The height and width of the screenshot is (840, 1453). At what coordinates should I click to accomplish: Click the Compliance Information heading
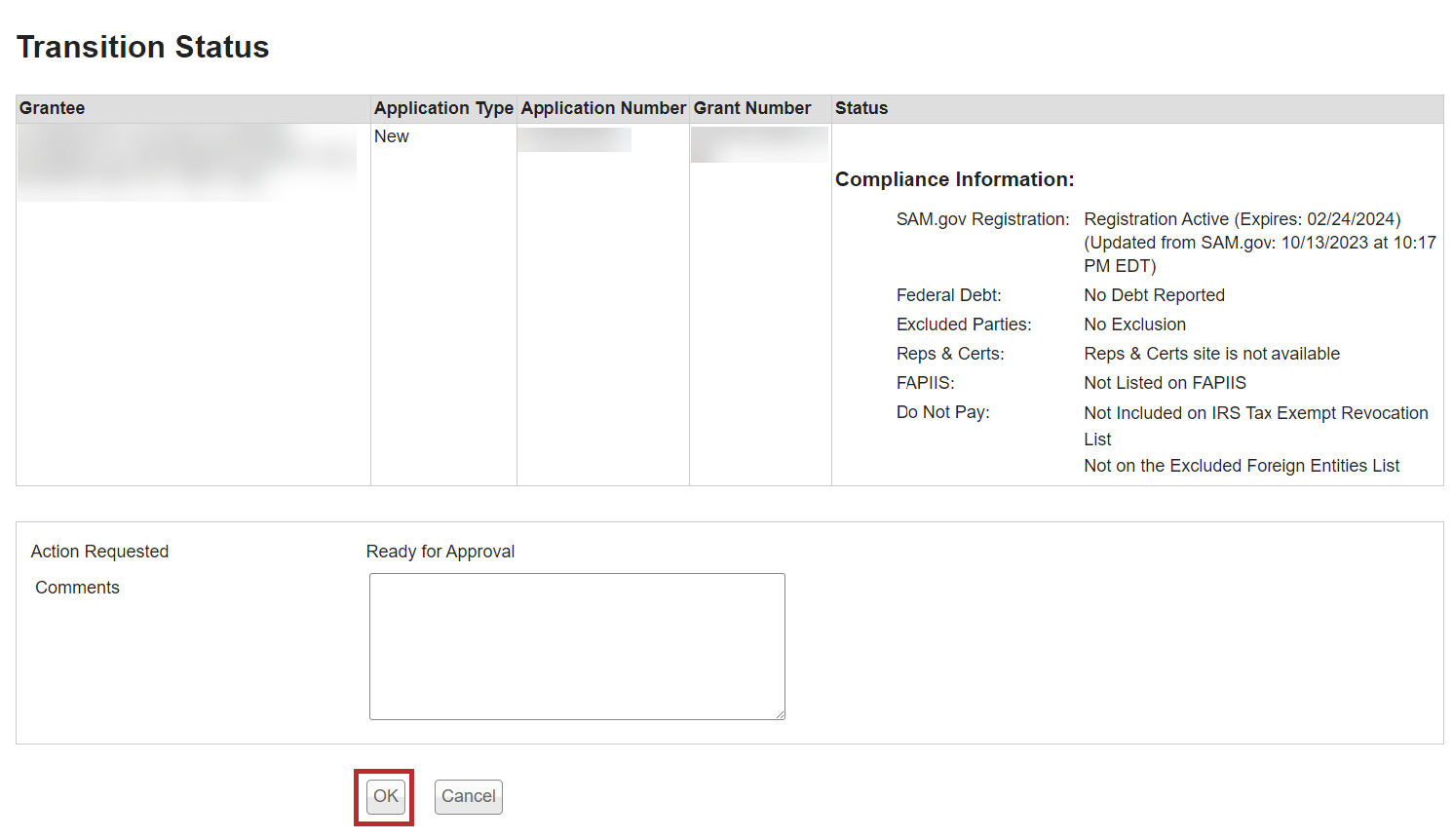954,179
